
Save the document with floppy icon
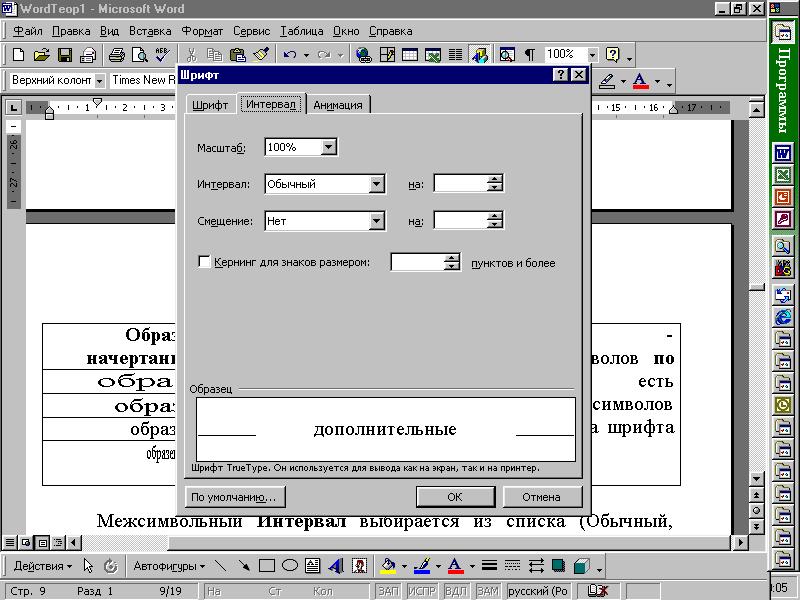pos(65,55)
